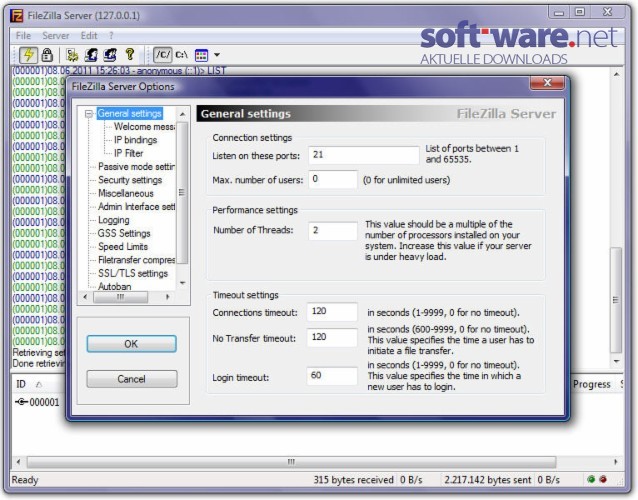
Task: Open the ? help menu
Action: tap(111, 36)
